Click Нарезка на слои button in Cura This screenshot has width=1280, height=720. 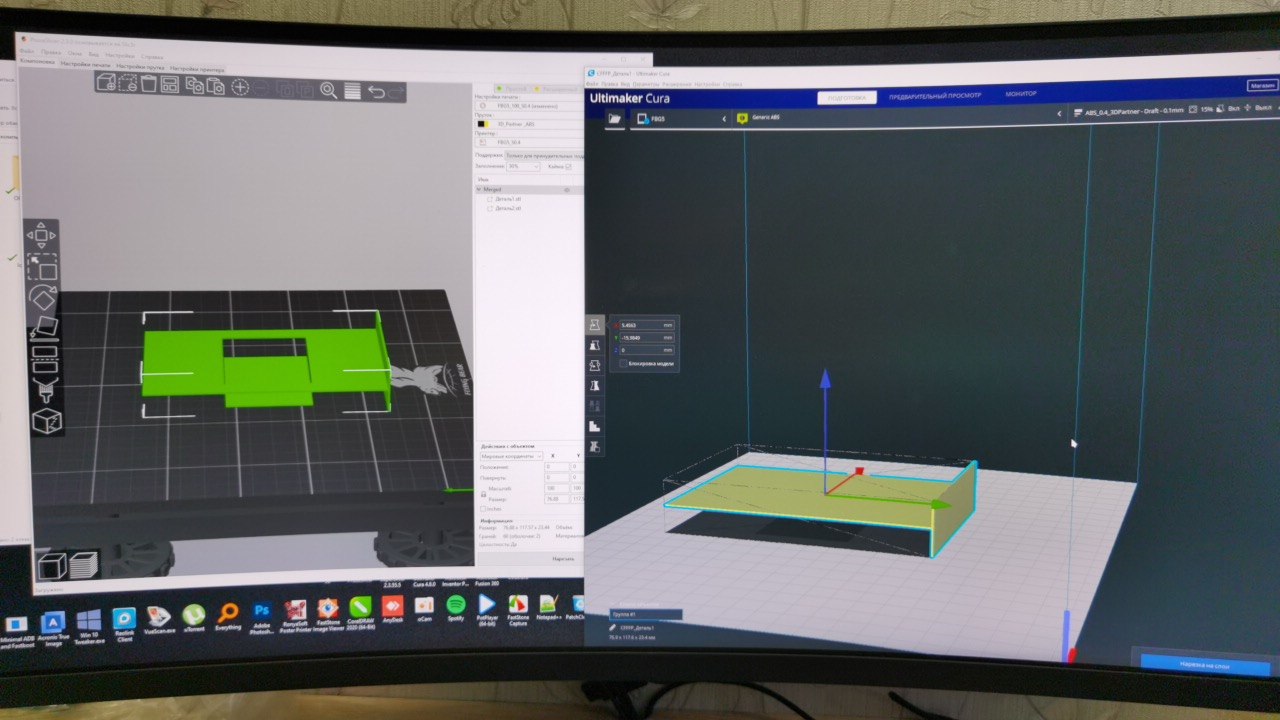click(1205, 665)
